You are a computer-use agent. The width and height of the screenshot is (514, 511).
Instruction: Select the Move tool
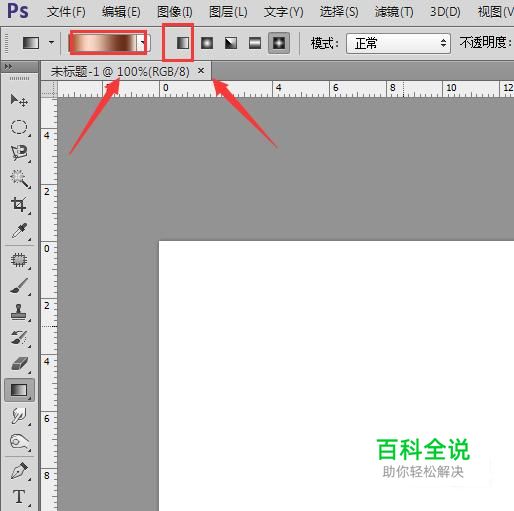(19, 100)
